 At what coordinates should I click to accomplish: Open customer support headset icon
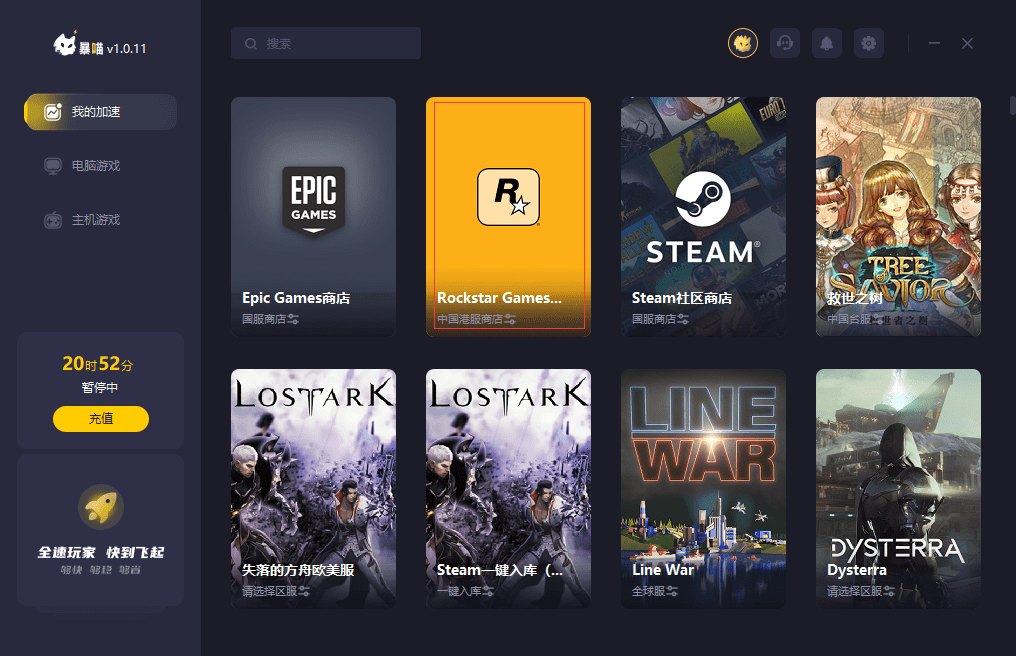tap(785, 43)
